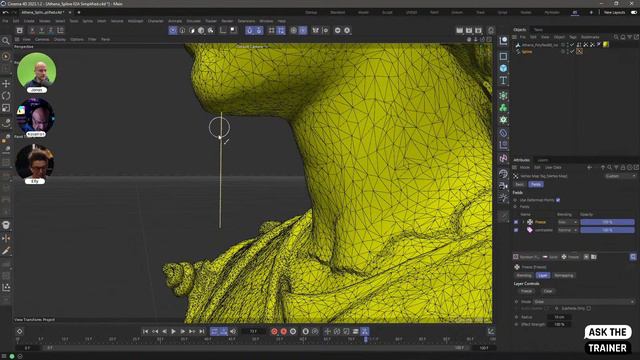Image resolution: width=640 pixels, height=360 pixels.
Task: Click the Freeze button under Layer Controls
Action: tap(527, 291)
